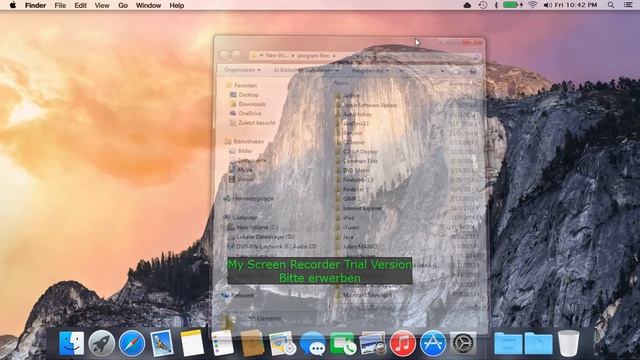This screenshot has width=640, height=360.
Task: Open Reminders list icon in Dock
Action: coord(222,343)
